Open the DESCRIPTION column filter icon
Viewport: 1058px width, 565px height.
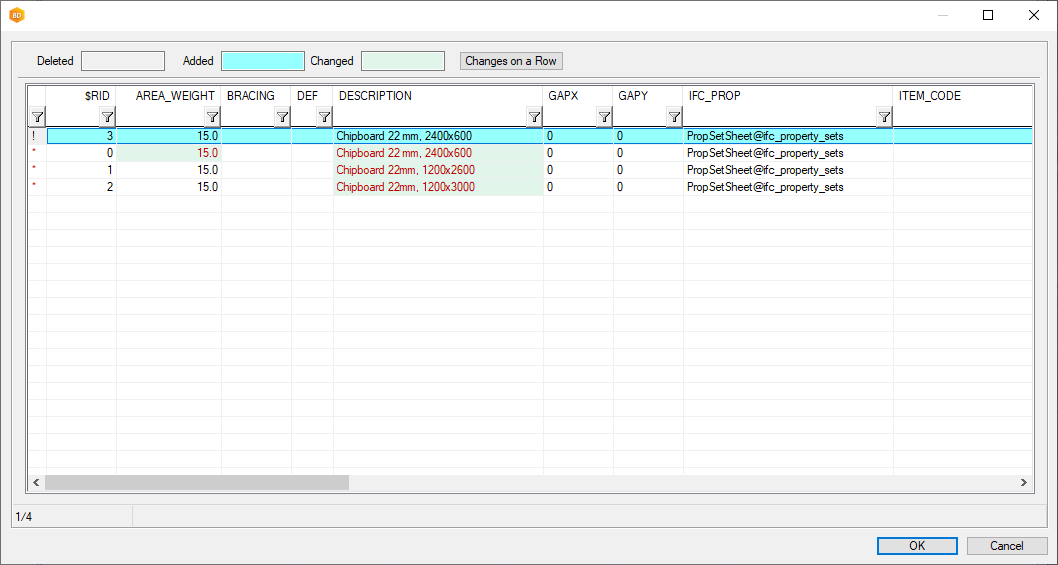pos(534,117)
